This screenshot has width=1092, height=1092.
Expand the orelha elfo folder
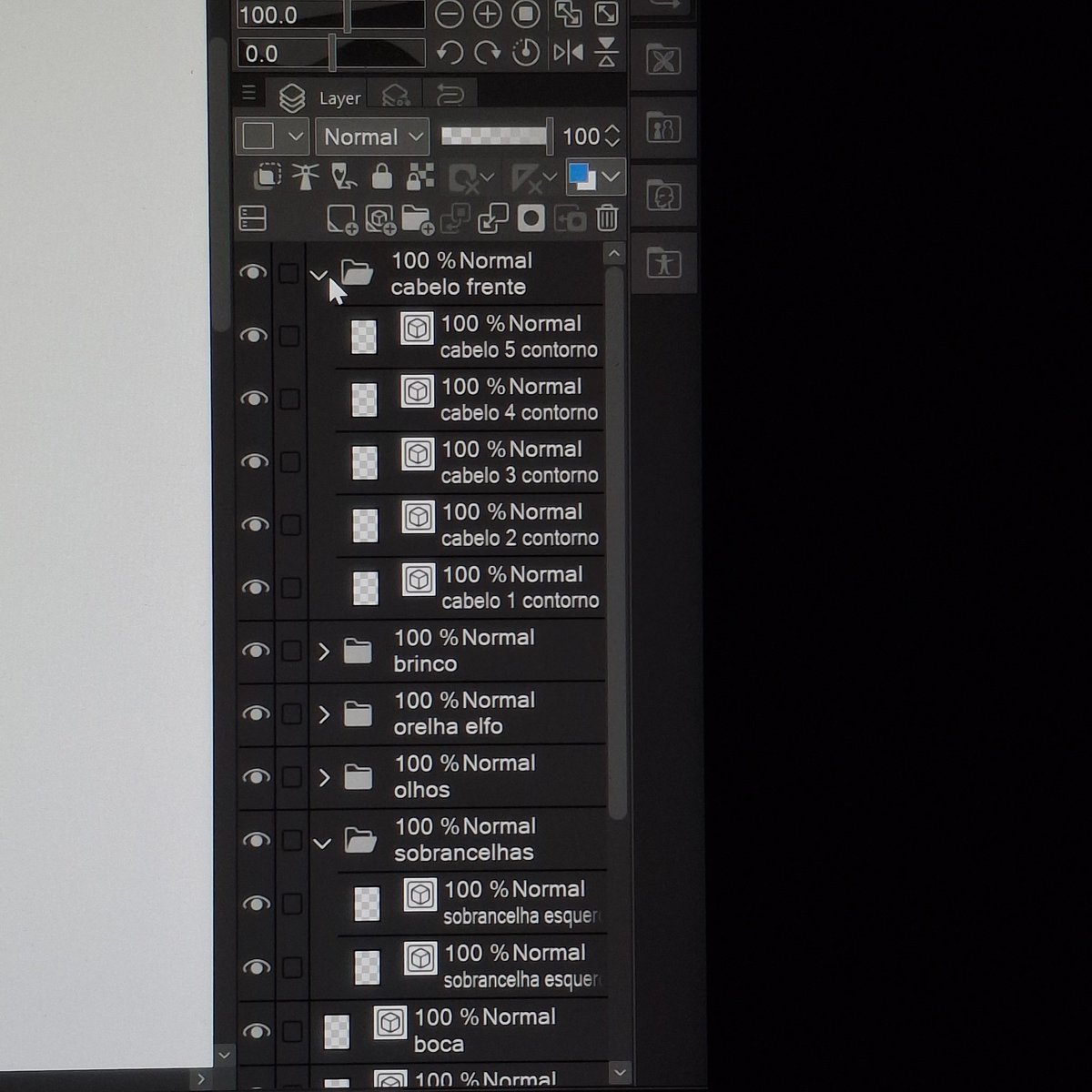(x=324, y=713)
